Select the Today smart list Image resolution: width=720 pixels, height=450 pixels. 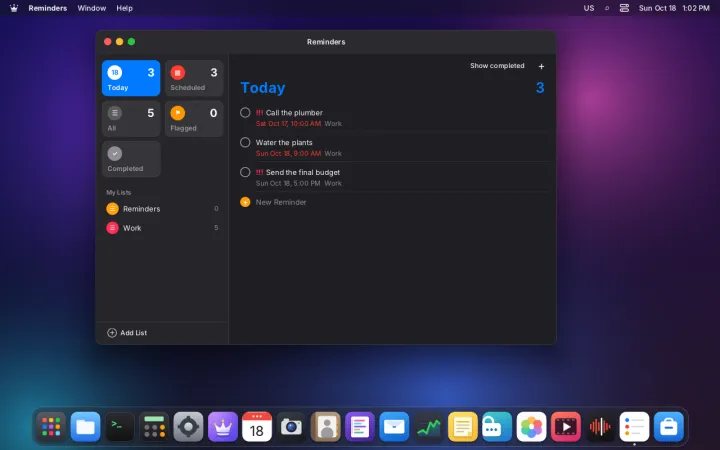[x=131, y=78]
